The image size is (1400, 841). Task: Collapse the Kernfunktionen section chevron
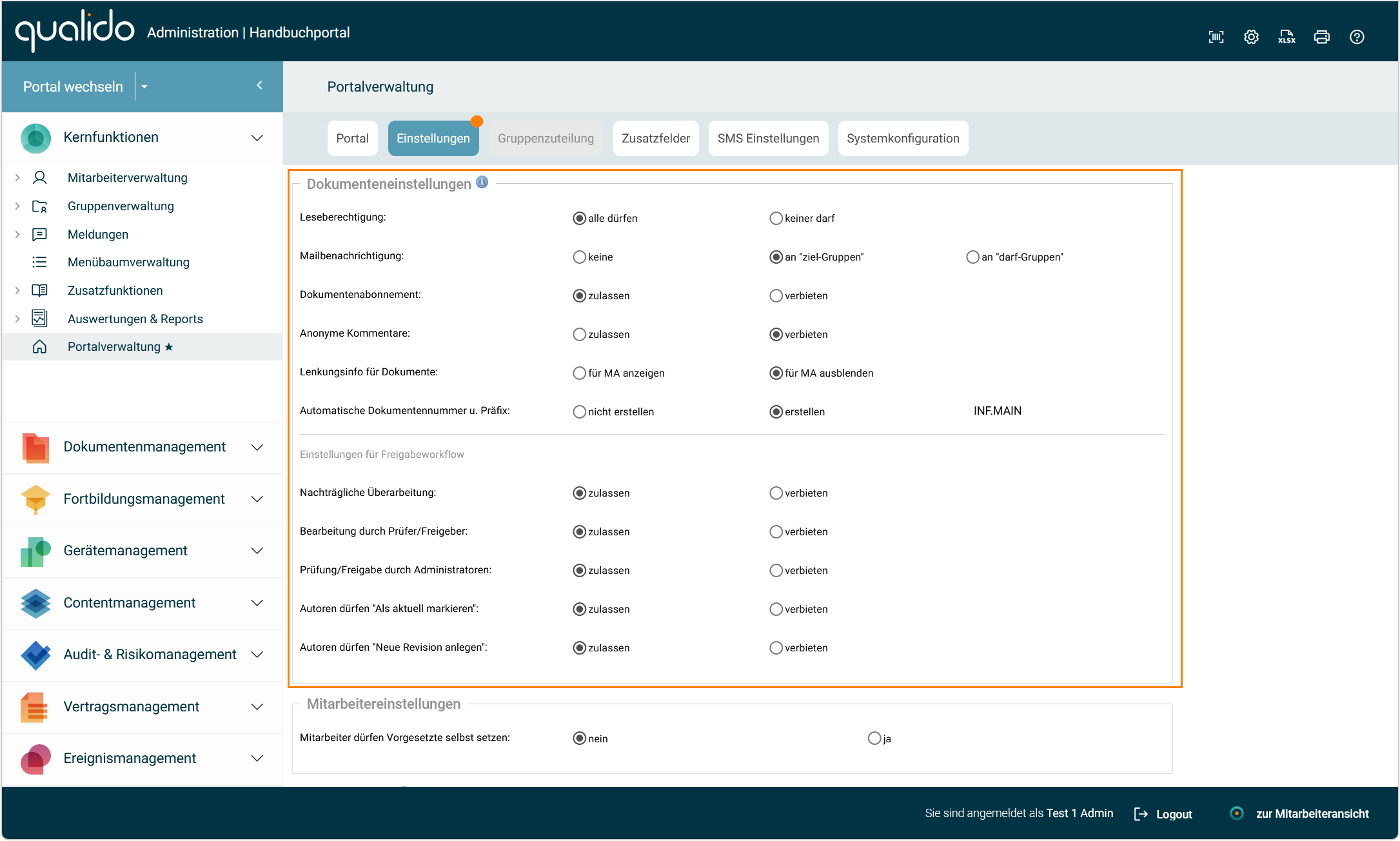pos(257,137)
